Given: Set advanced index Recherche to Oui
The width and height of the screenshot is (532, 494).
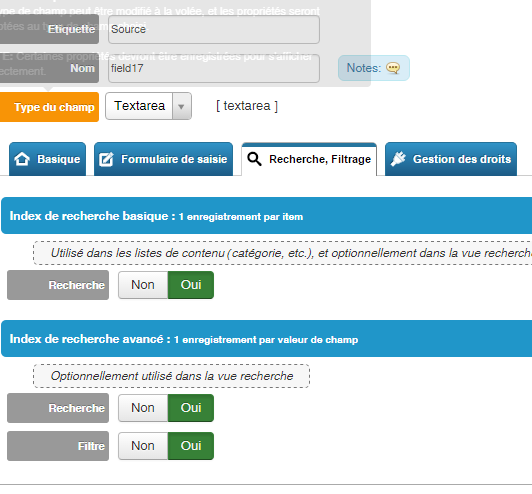Looking at the screenshot, I should tap(191, 408).
